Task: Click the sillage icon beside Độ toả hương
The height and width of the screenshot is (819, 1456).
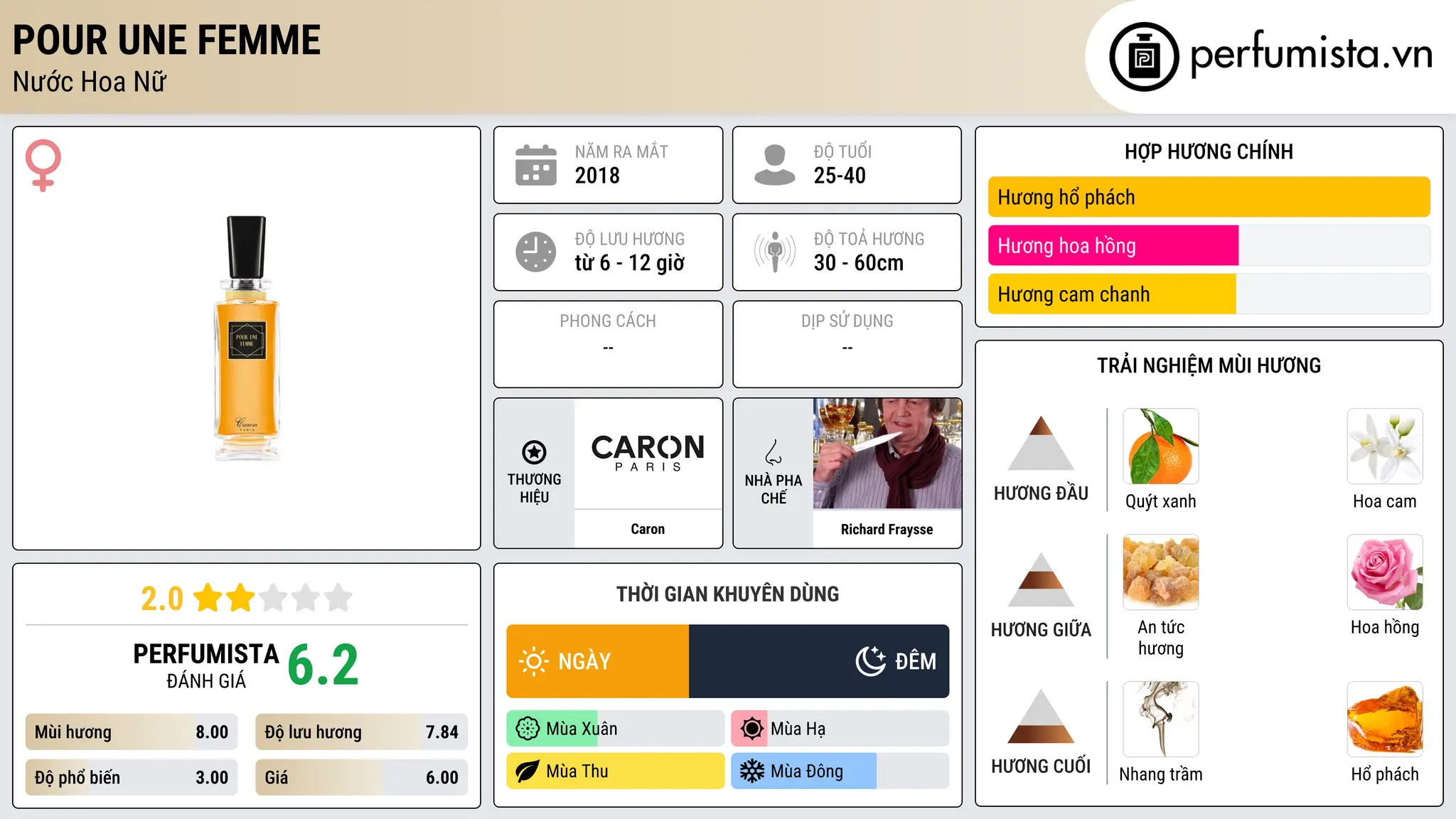Action: (x=774, y=252)
